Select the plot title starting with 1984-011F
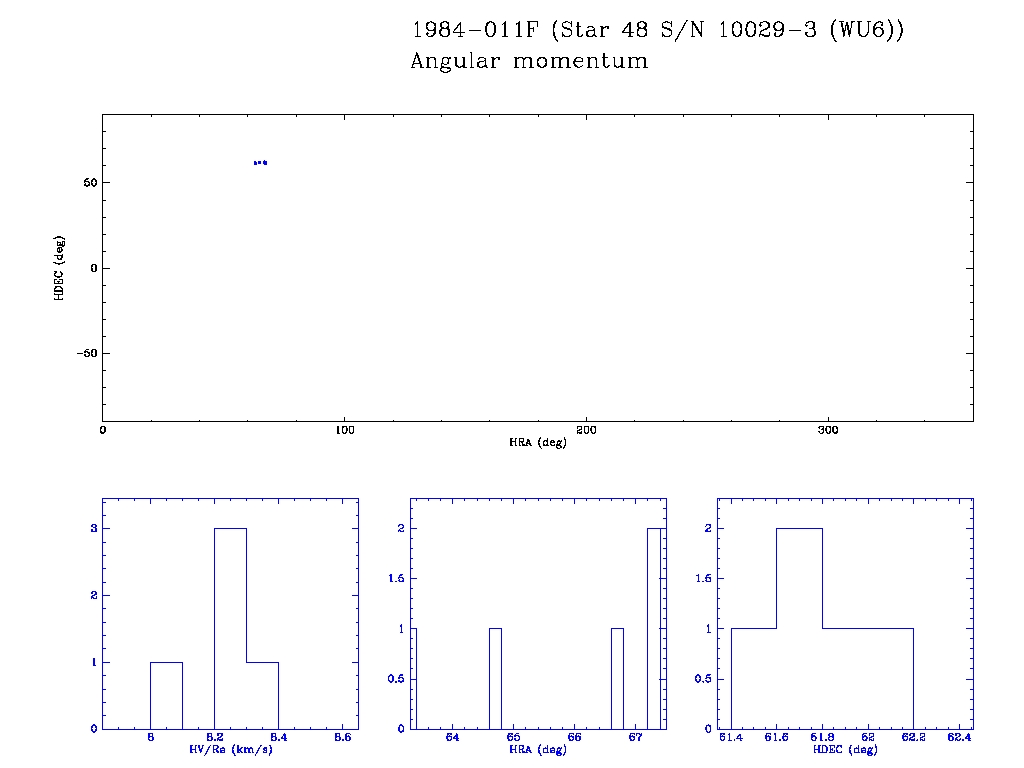The height and width of the screenshot is (768, 1024). [657, 30]
